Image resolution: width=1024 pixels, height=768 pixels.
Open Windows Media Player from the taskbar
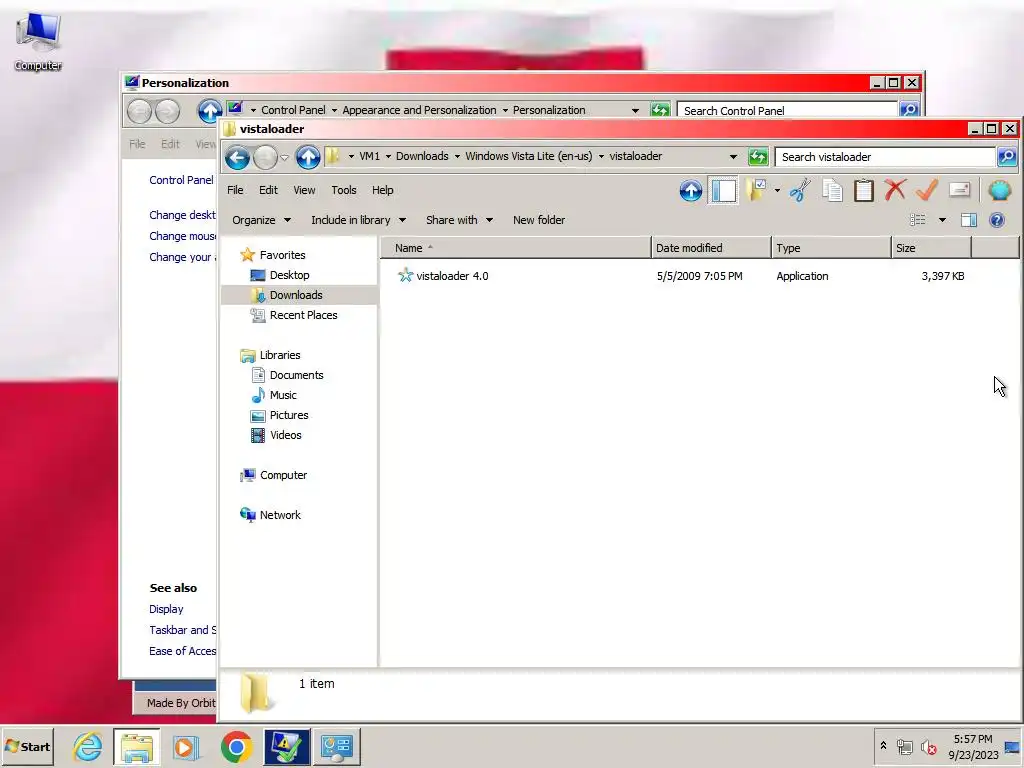click(185, 747)
